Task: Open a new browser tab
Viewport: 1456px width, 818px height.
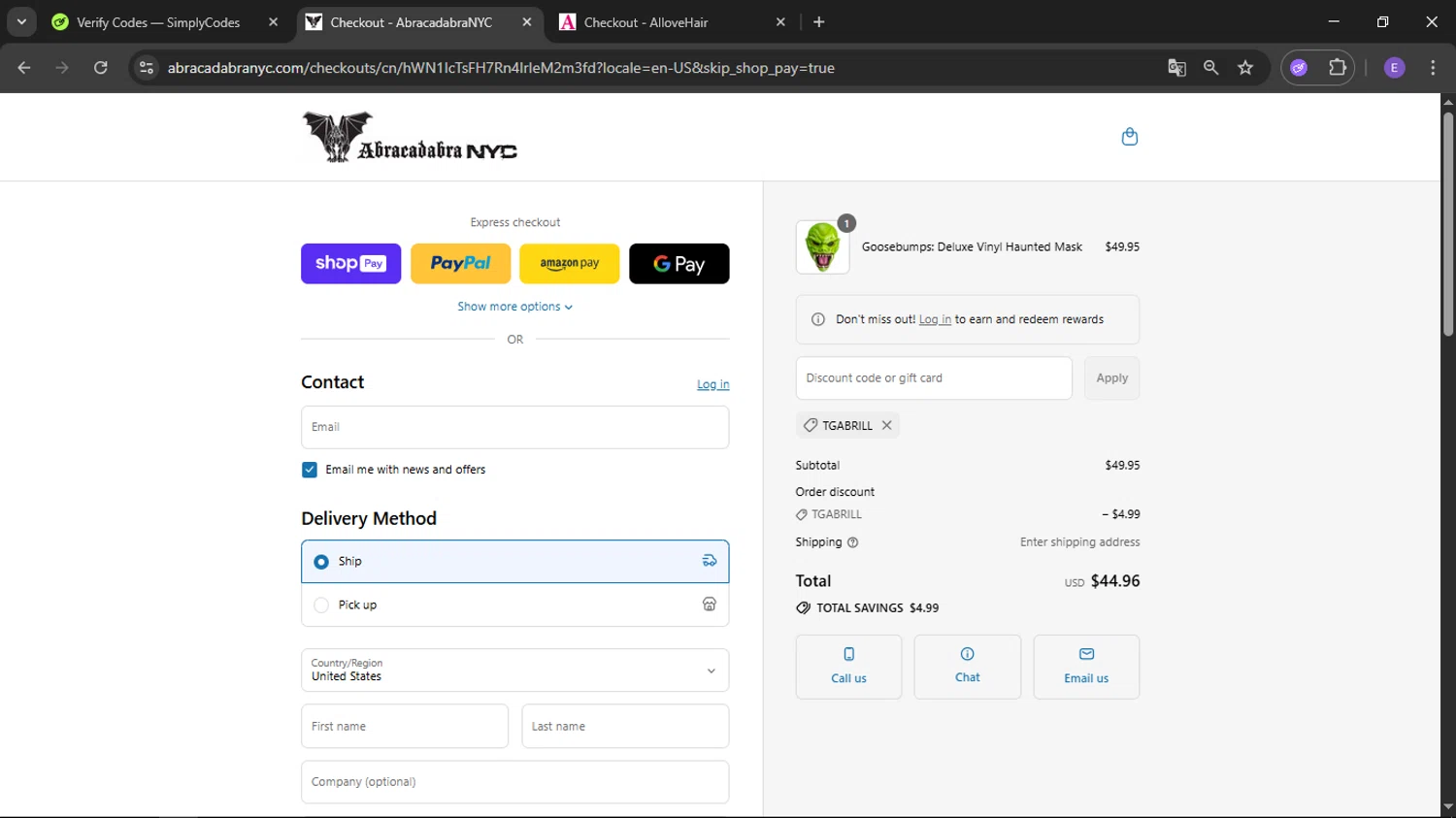Action: pyautogui.click(x=818, y=22)
